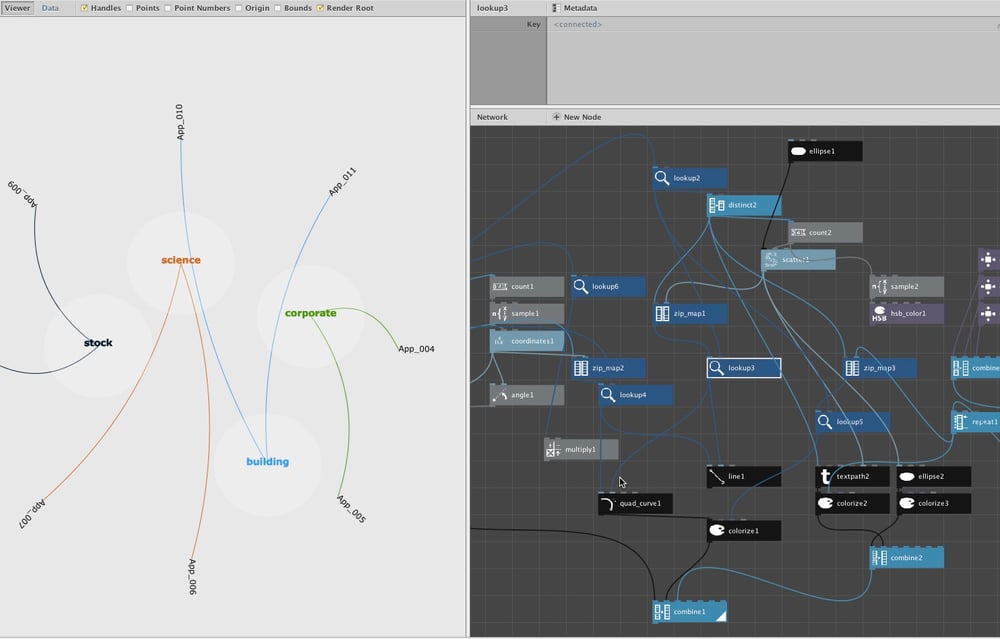Enable the Bounds checkbox
The image size is (1000, 639).
pos(277,8)
